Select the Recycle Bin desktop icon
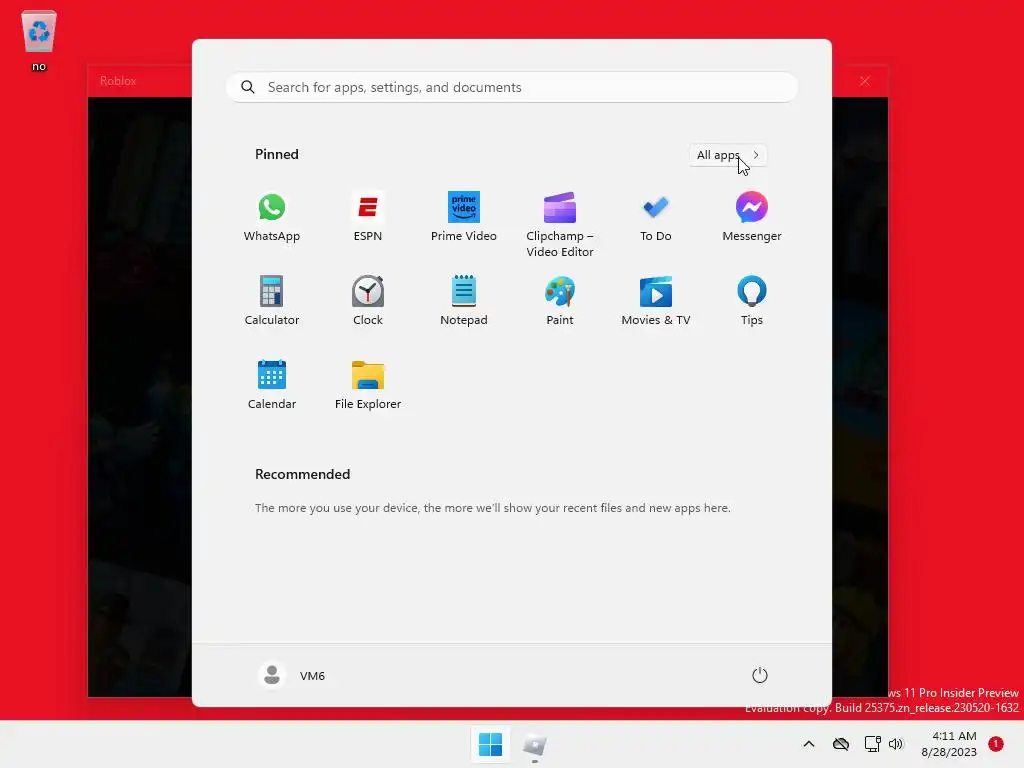 (39, 40)
